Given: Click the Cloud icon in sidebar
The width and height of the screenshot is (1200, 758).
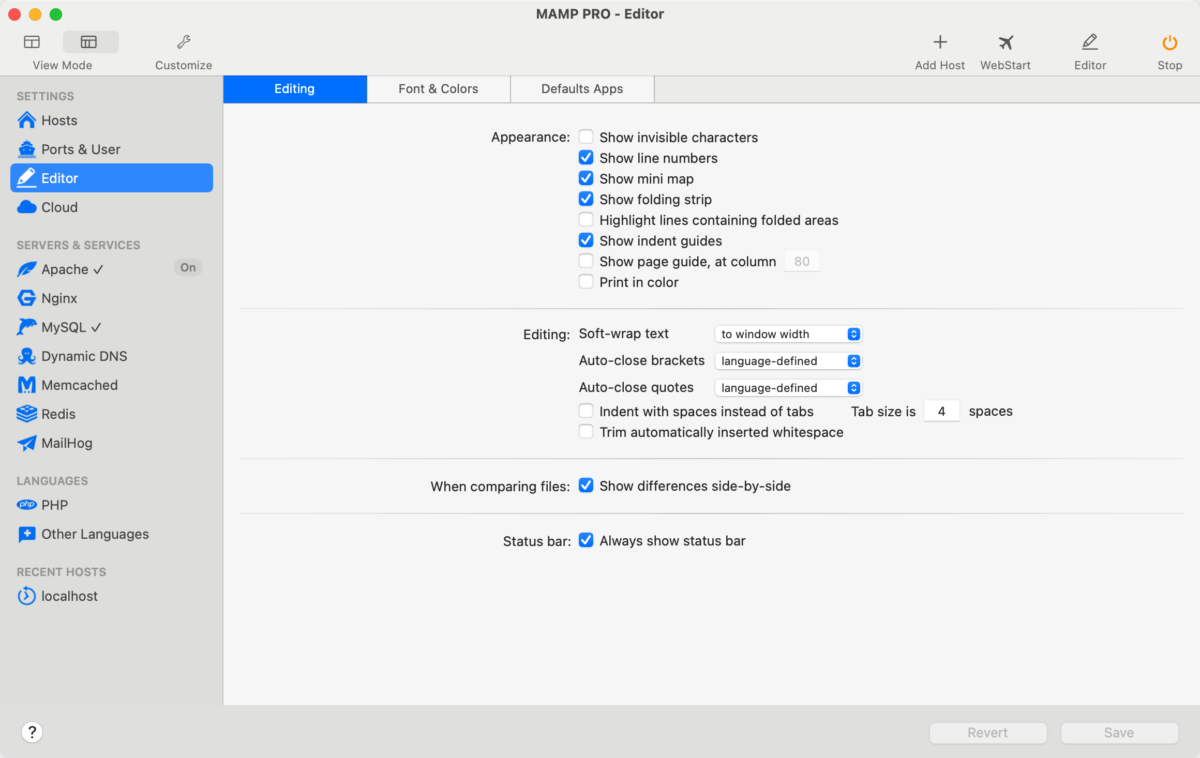Looking at the screenshot, I should click(x=27, y=207).
